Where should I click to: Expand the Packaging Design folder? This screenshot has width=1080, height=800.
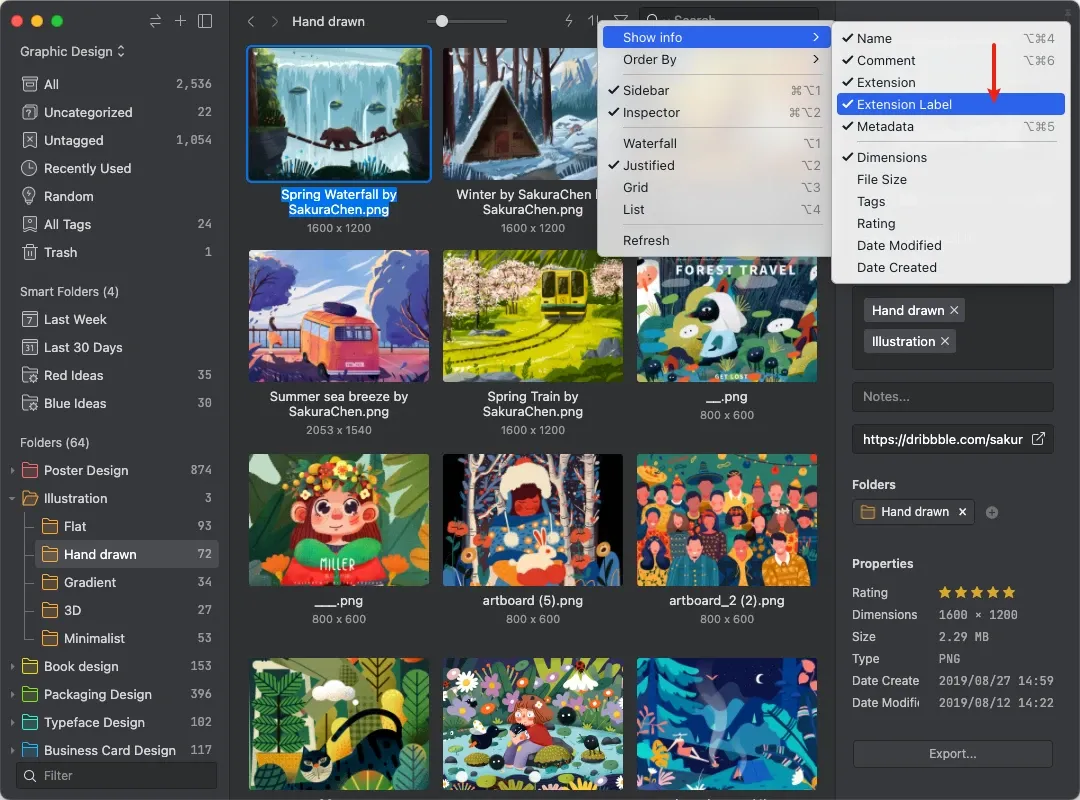pyautogui.click(x=12, y=695)
